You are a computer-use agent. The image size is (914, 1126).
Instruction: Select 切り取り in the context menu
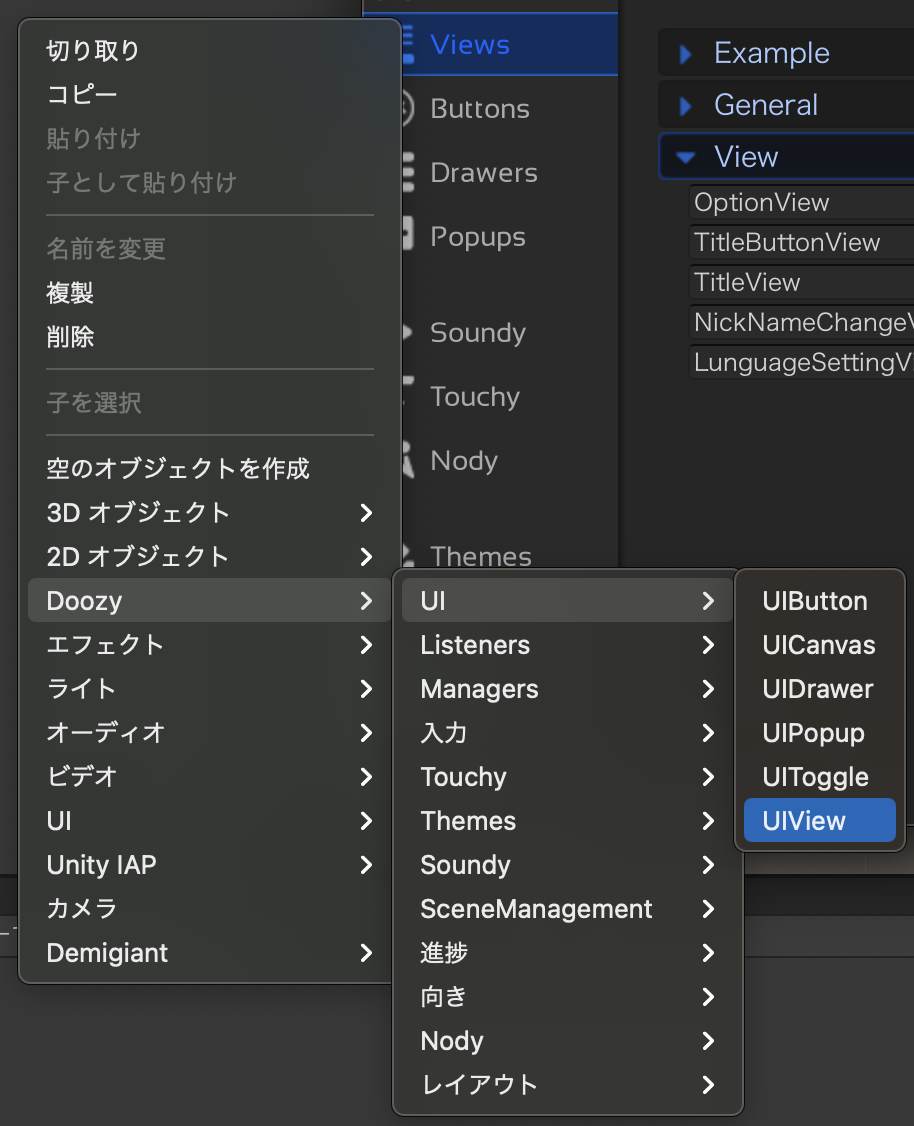pyautogui.click(x=209, y=50)
